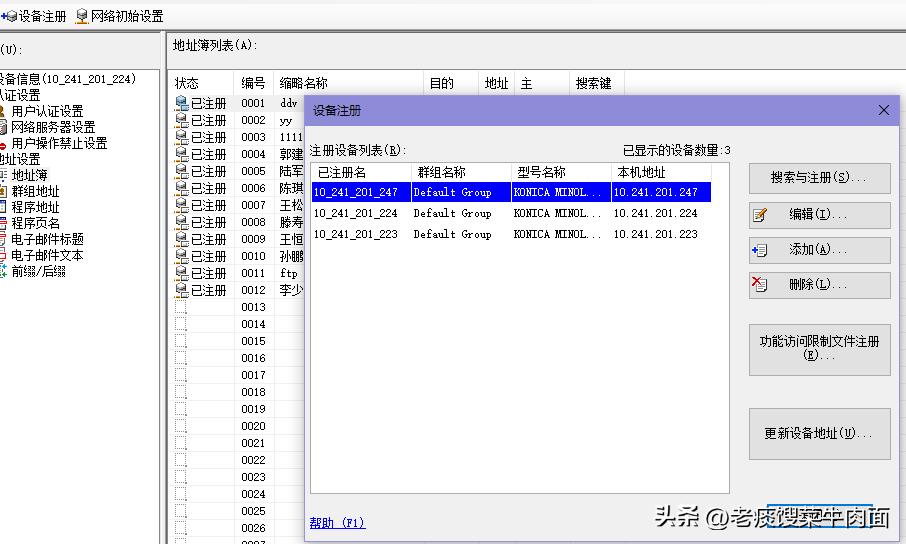This screenshot has width=906, height=544.
Task: Click 功能访问限制文件注册(E)... button
Action: pos(819,349)
